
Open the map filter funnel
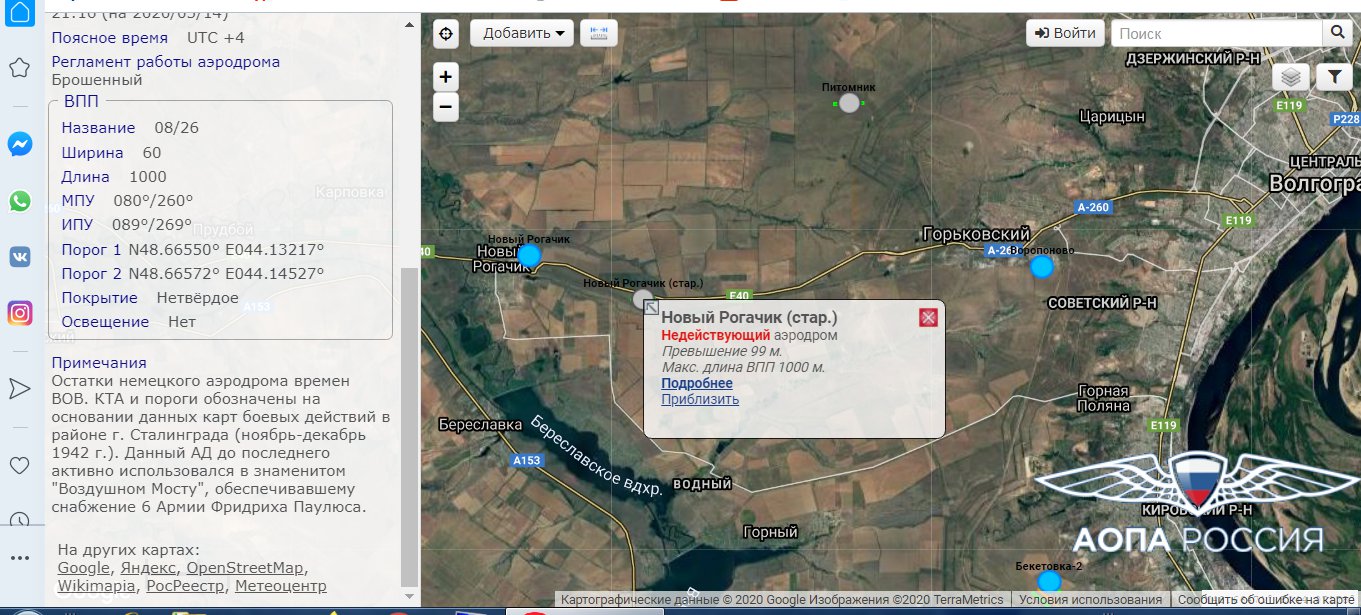[x=1334, y=76]
